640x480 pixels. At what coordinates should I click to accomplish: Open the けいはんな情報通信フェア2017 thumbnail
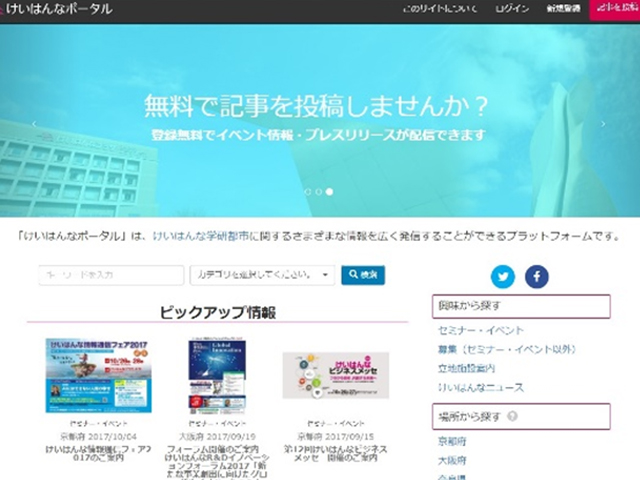(x=98, y=375)
